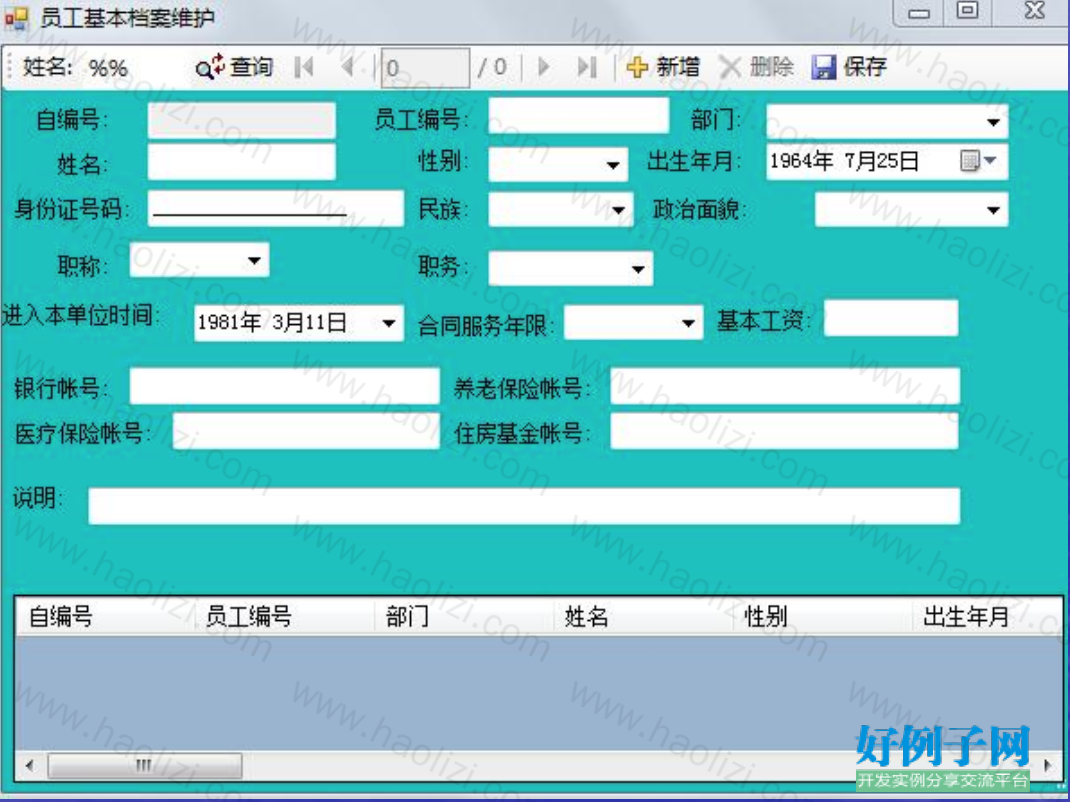Focus the 银行帐号 text field
This screenshot has width=1070, height=802.
point(285,386)
